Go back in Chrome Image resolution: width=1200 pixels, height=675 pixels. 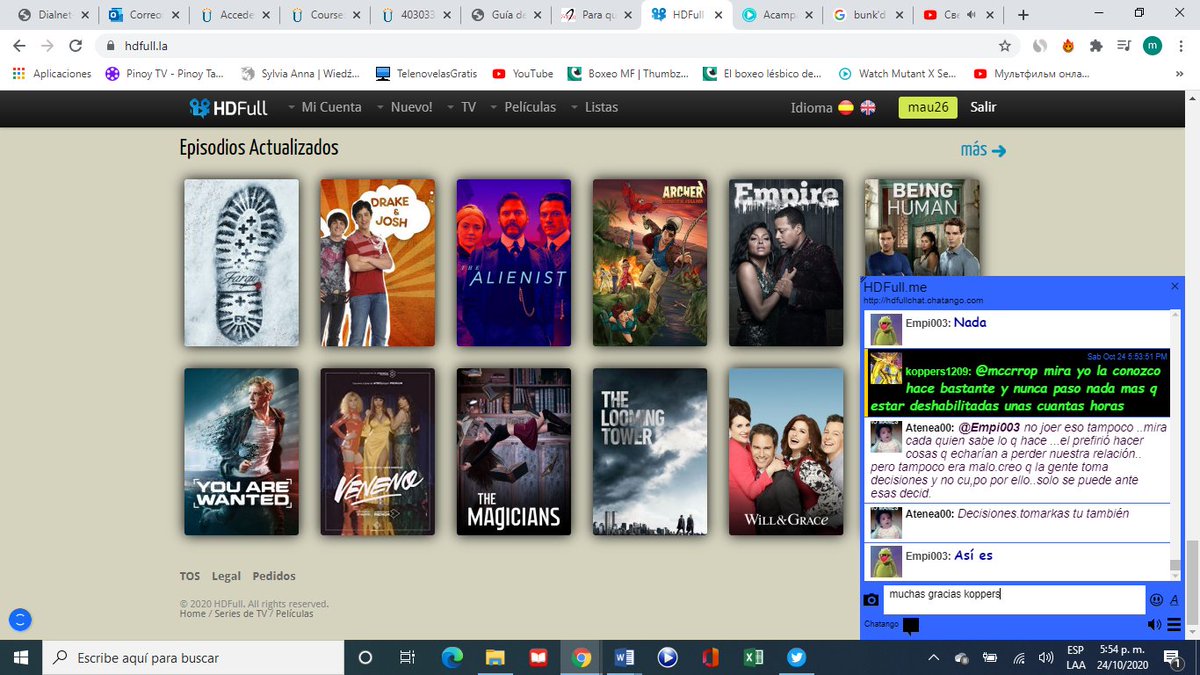click(x=19, y=46)
